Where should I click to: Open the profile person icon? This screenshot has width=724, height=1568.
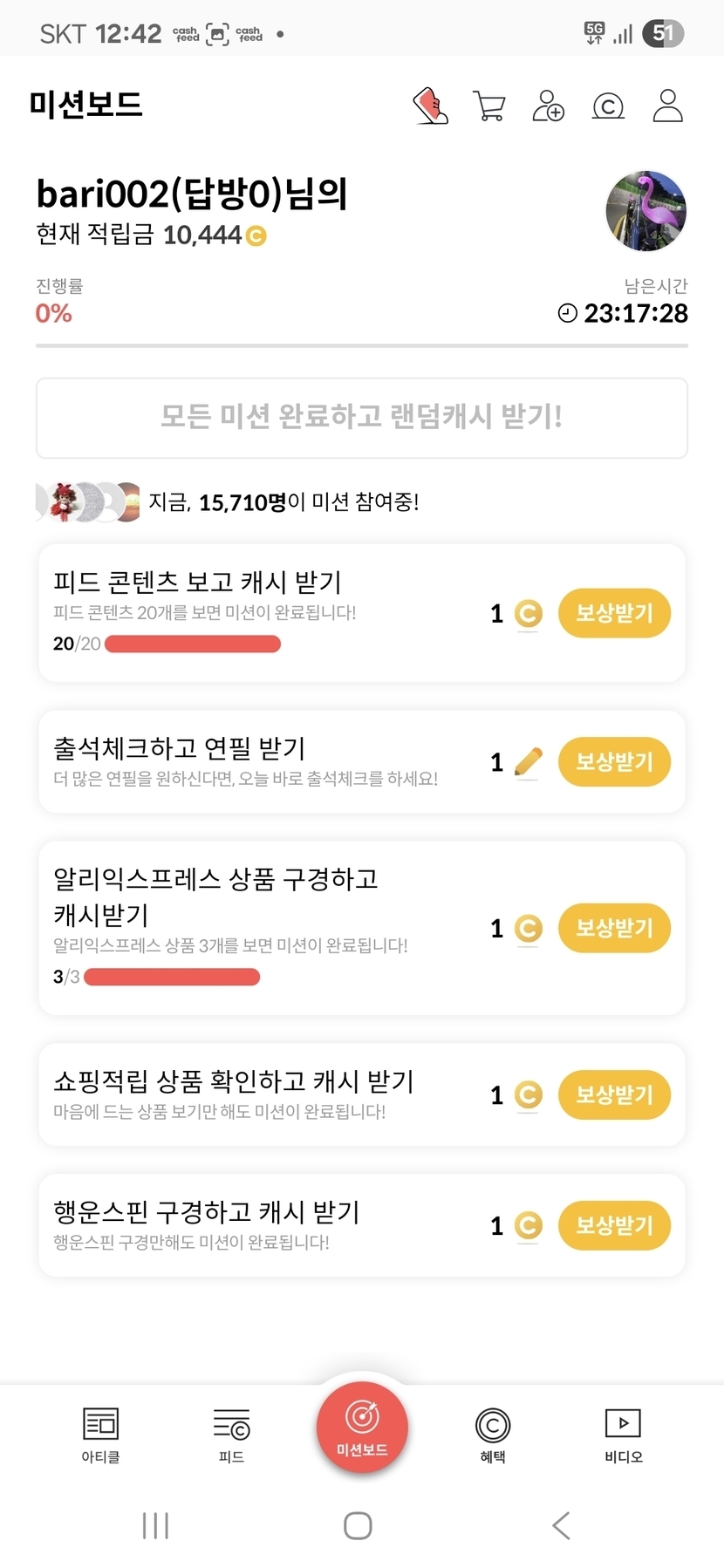pos(667,106)
